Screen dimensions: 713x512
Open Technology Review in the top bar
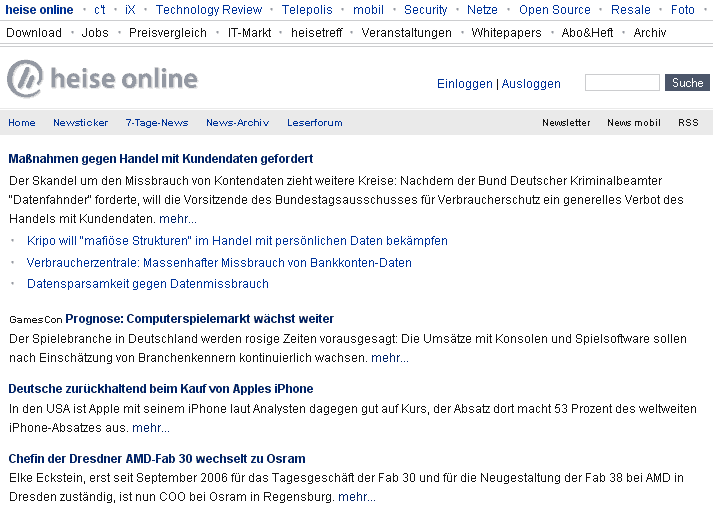pyautogui.click(x=209, y=10)
